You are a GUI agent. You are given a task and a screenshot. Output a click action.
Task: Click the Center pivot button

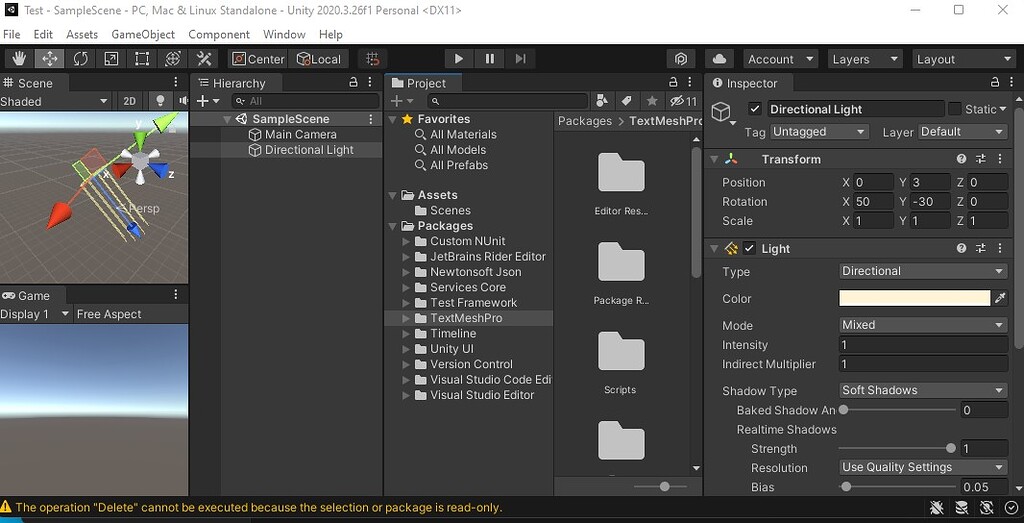(258, 59)
